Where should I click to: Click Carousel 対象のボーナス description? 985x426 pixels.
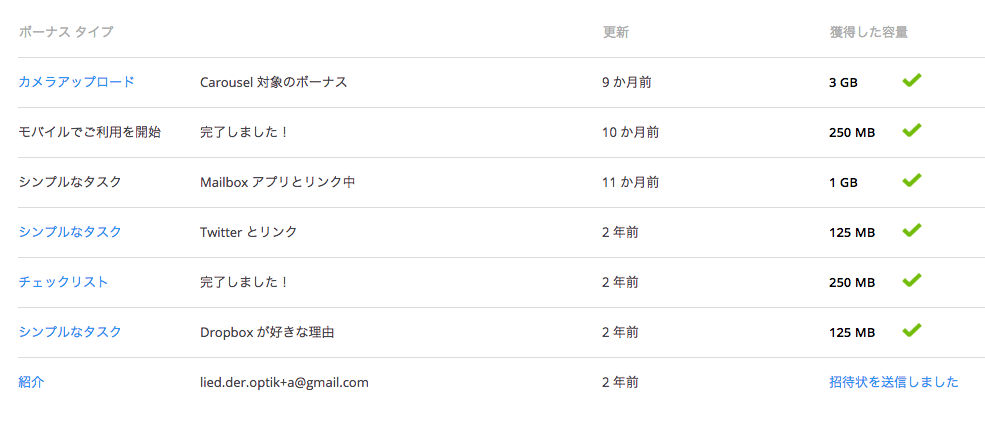point(273,82)
